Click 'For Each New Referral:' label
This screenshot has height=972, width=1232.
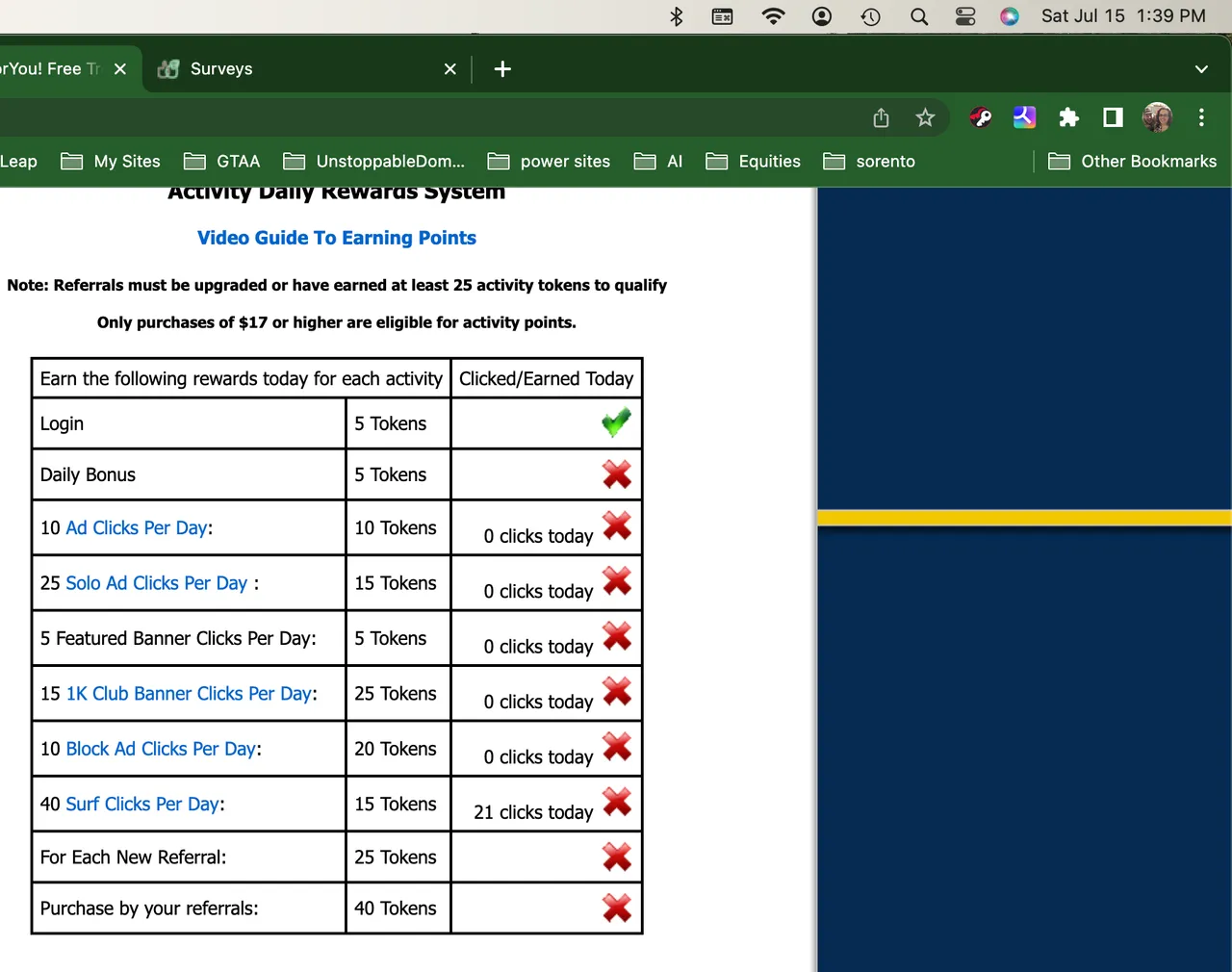click(x=133, y=857)
